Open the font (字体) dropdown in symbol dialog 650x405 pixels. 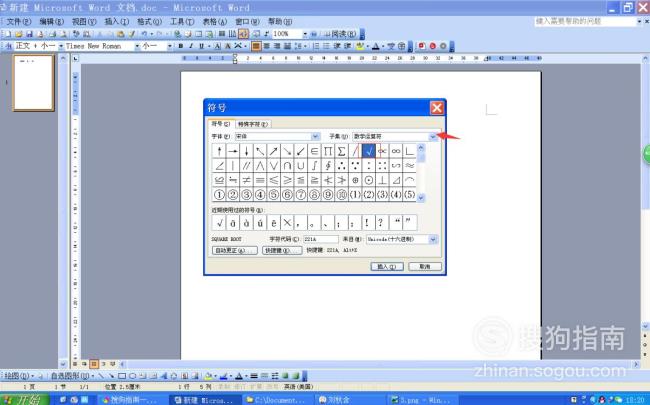(315, 136)
